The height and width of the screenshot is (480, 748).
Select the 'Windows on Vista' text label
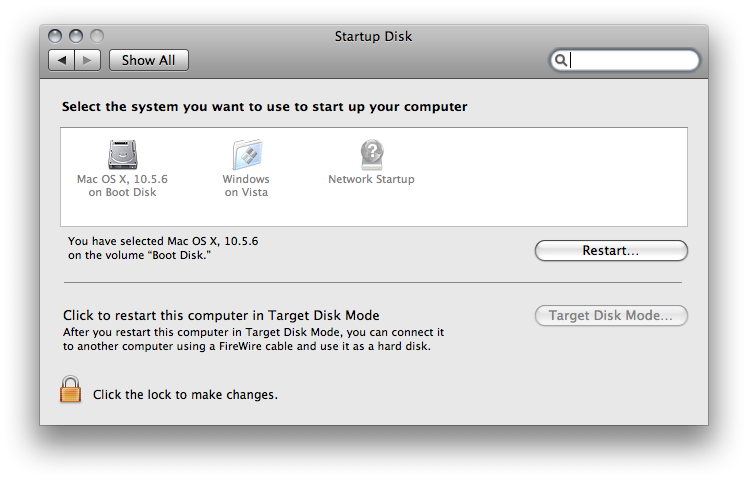coord(246,186)
